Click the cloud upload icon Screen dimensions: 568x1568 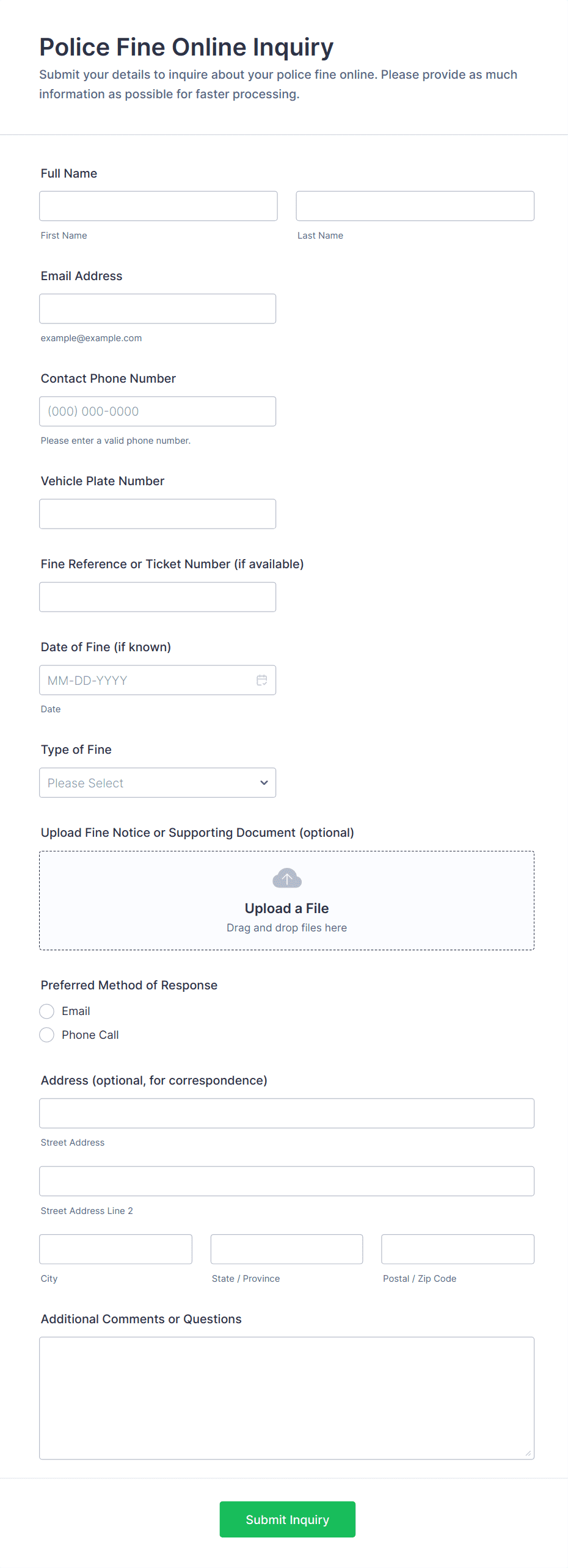point(286,878)
